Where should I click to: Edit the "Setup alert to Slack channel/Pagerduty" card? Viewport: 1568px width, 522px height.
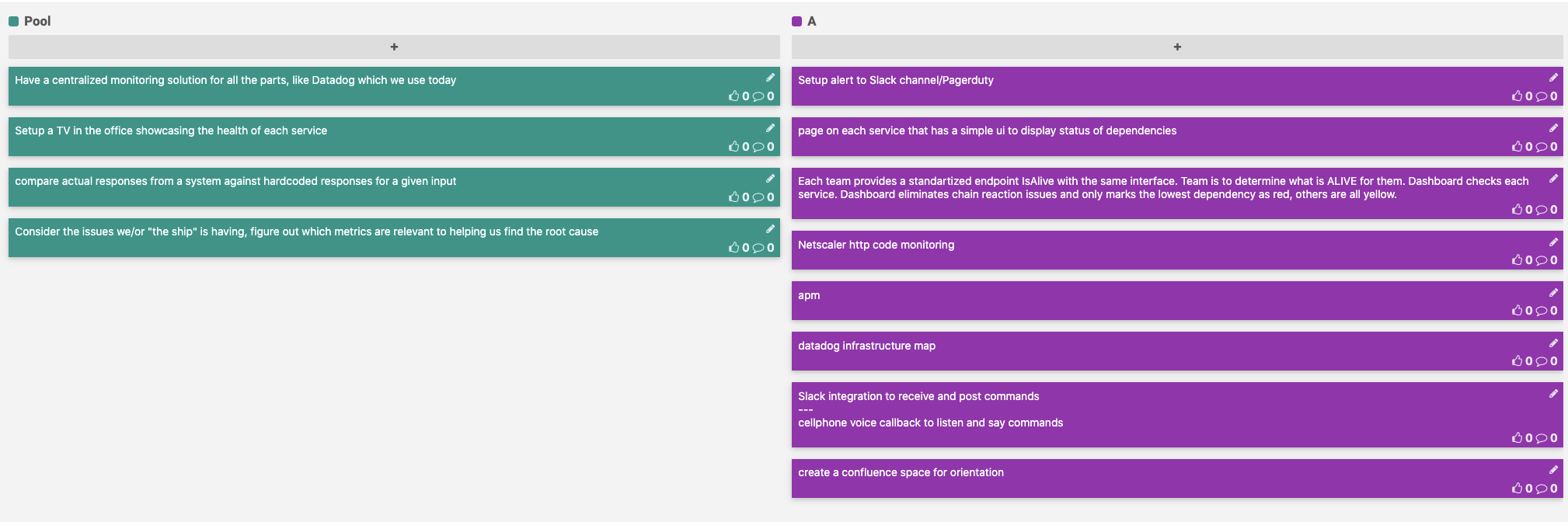(x=1553, y=78)
